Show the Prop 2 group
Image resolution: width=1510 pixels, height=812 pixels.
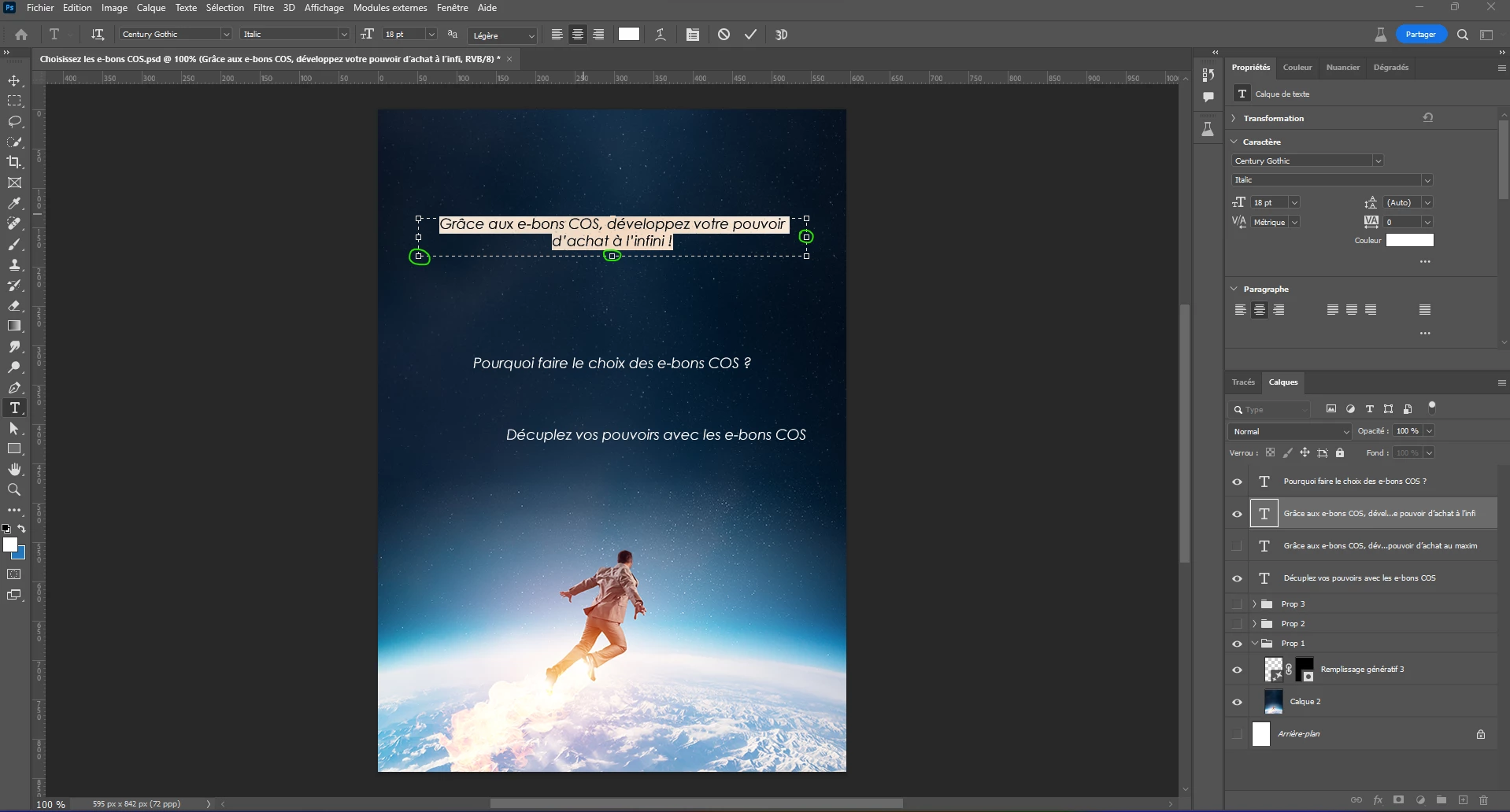tap(1237, 624)
